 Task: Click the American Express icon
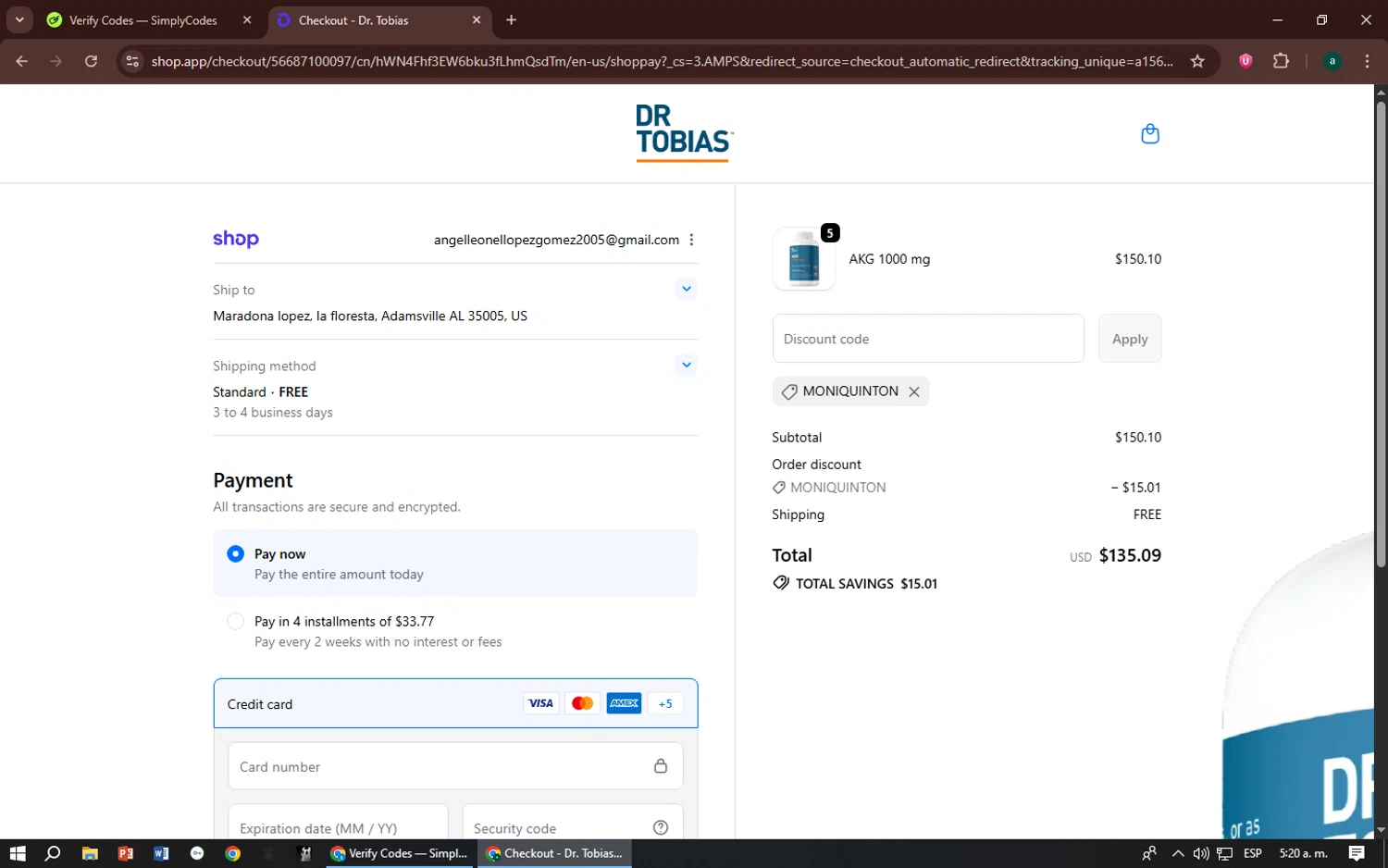click(624, 703)
